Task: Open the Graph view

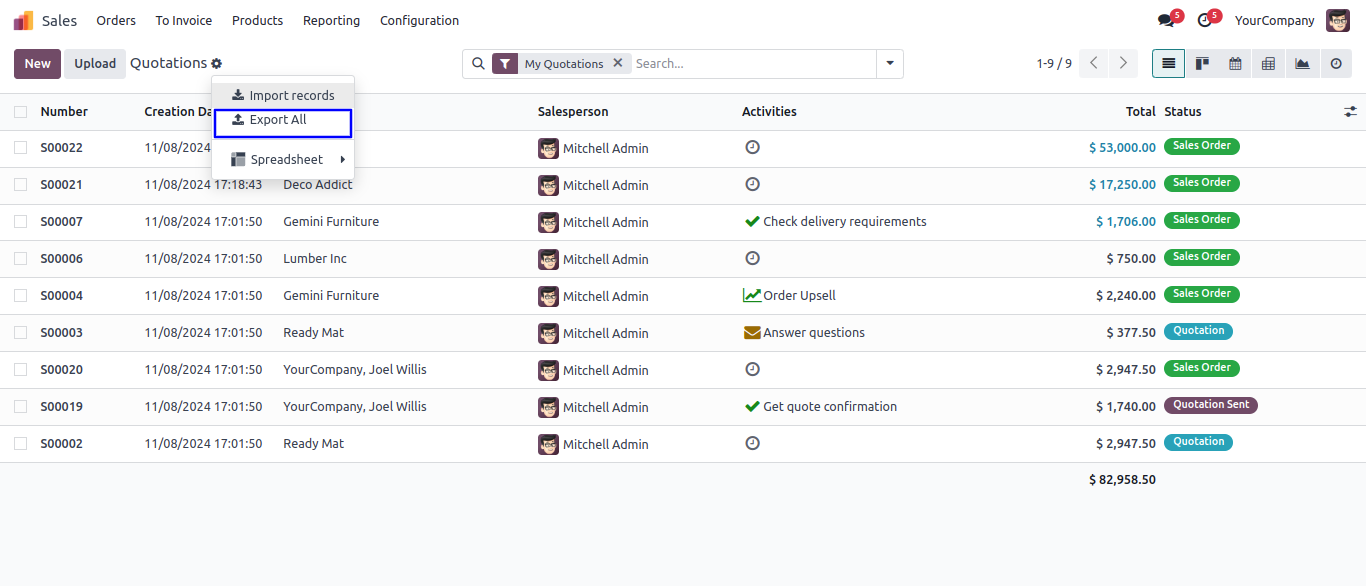Action: [1302, 64]
